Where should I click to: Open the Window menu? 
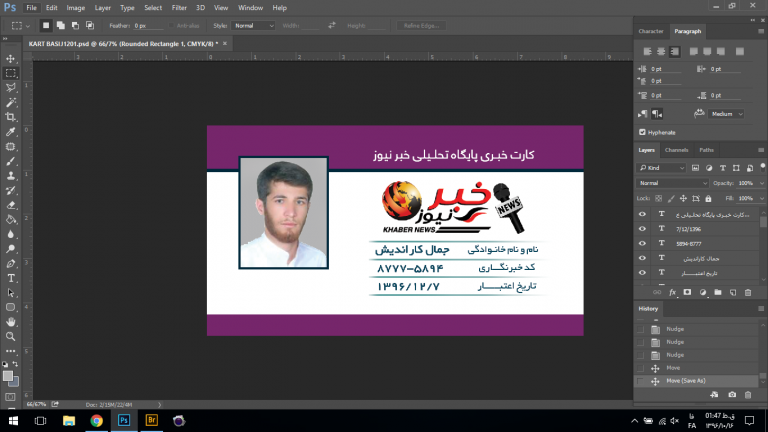250,8
